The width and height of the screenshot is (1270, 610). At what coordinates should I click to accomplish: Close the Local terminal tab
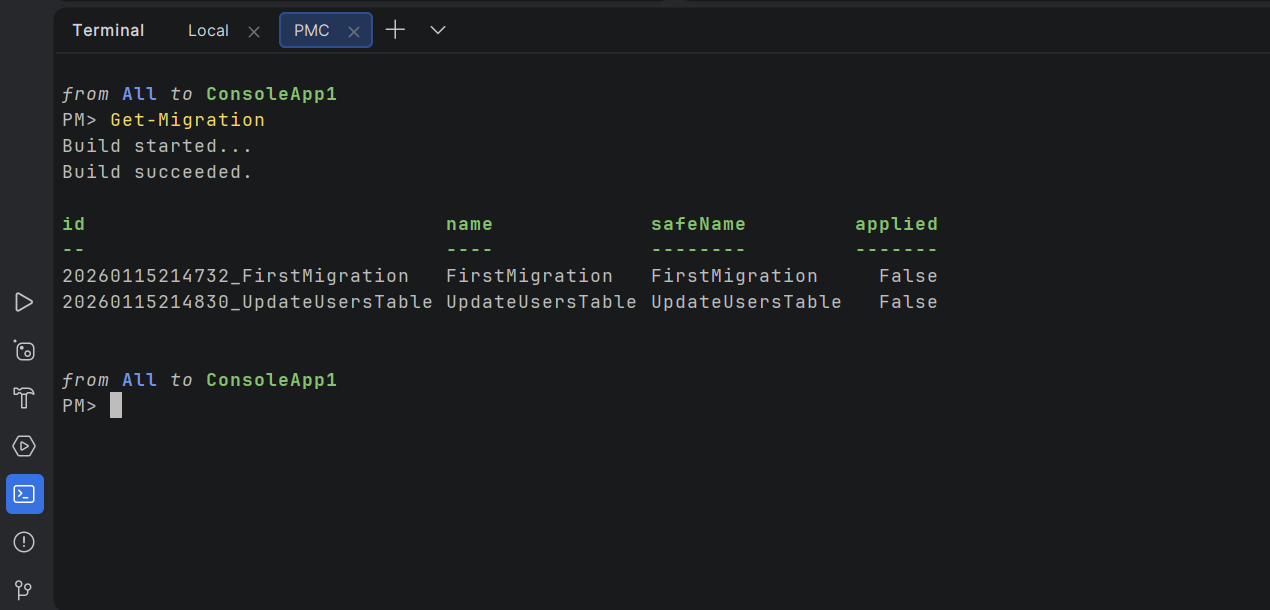point(254,32)
